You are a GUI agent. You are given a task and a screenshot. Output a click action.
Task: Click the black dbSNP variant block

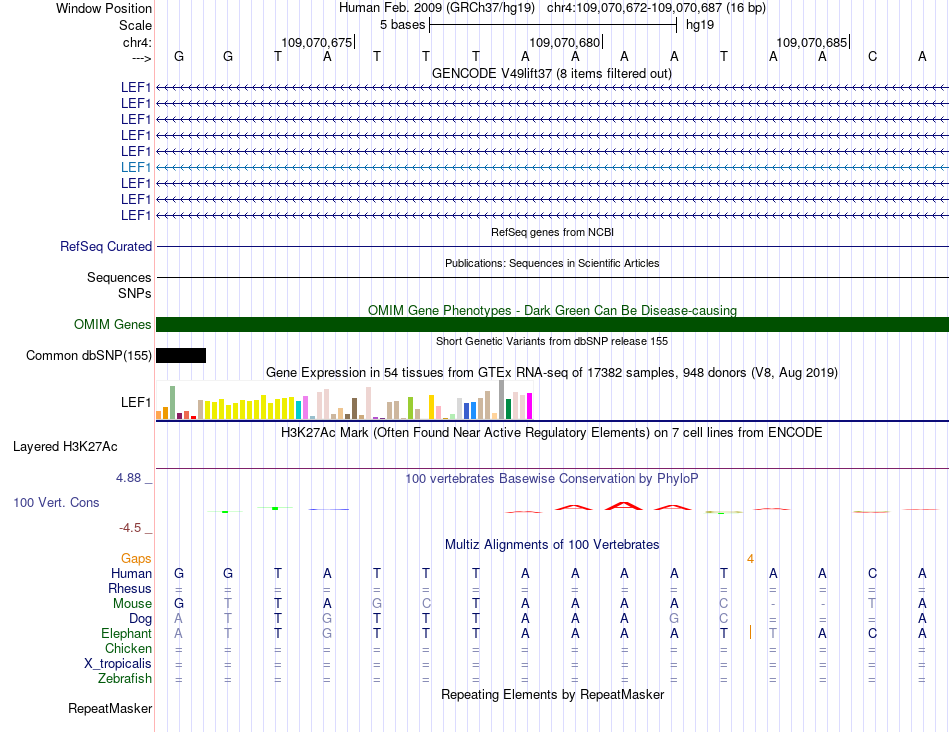(x=181, y=356)
